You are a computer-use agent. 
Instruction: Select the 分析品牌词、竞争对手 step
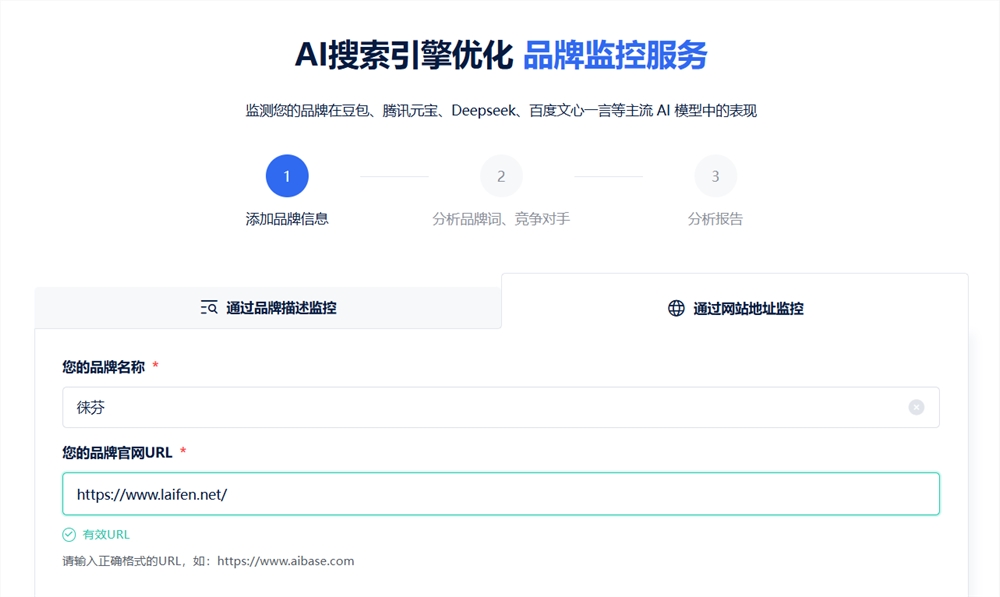pos(501,218)
